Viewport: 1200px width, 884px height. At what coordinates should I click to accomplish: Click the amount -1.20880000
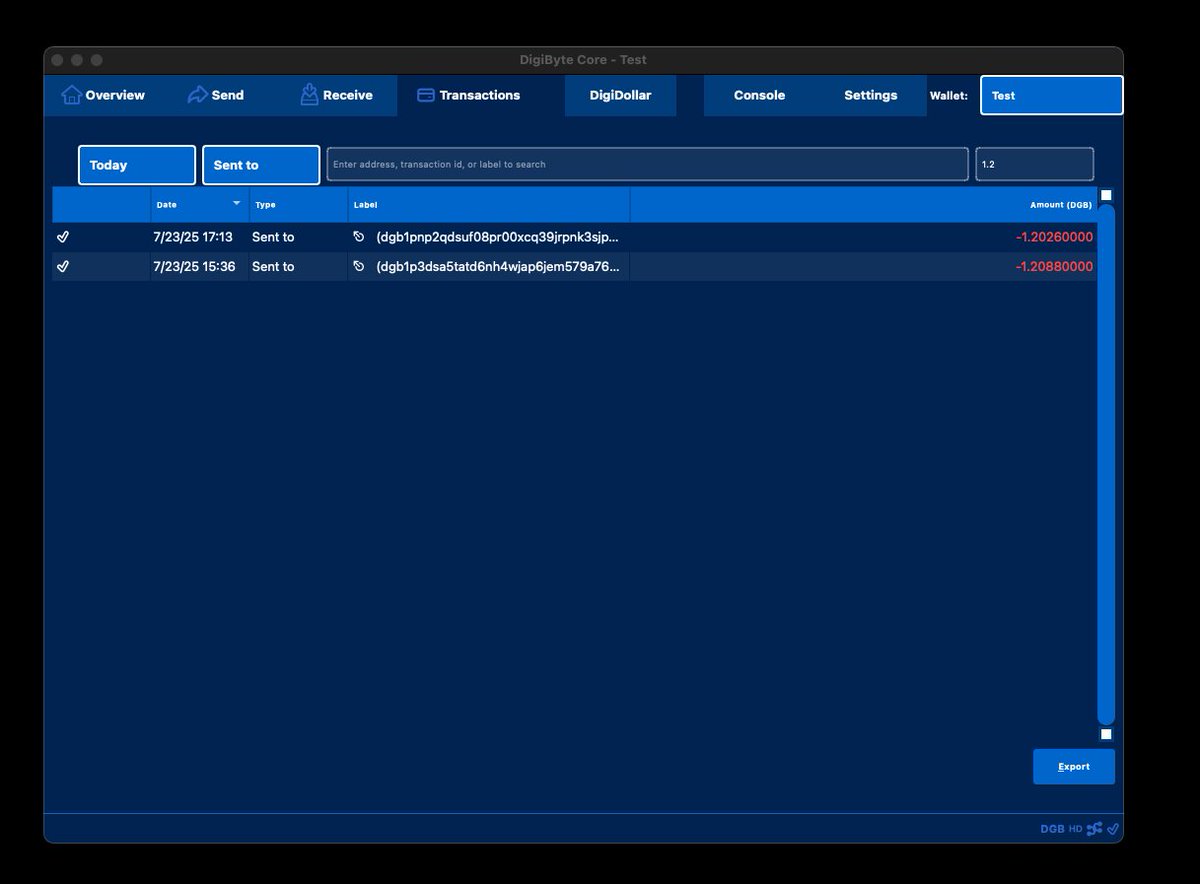tap(1054, 266)
